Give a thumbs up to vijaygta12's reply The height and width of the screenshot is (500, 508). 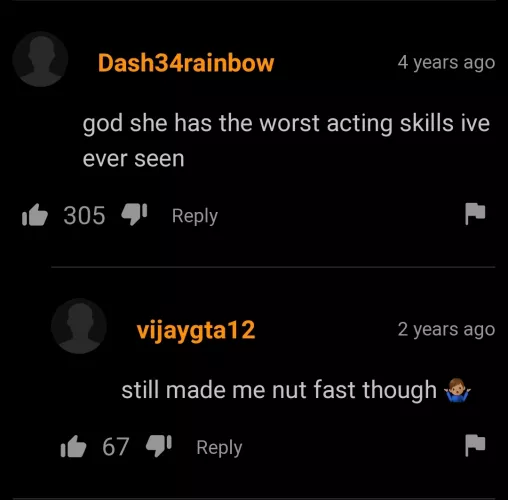(x=73, y=446)
